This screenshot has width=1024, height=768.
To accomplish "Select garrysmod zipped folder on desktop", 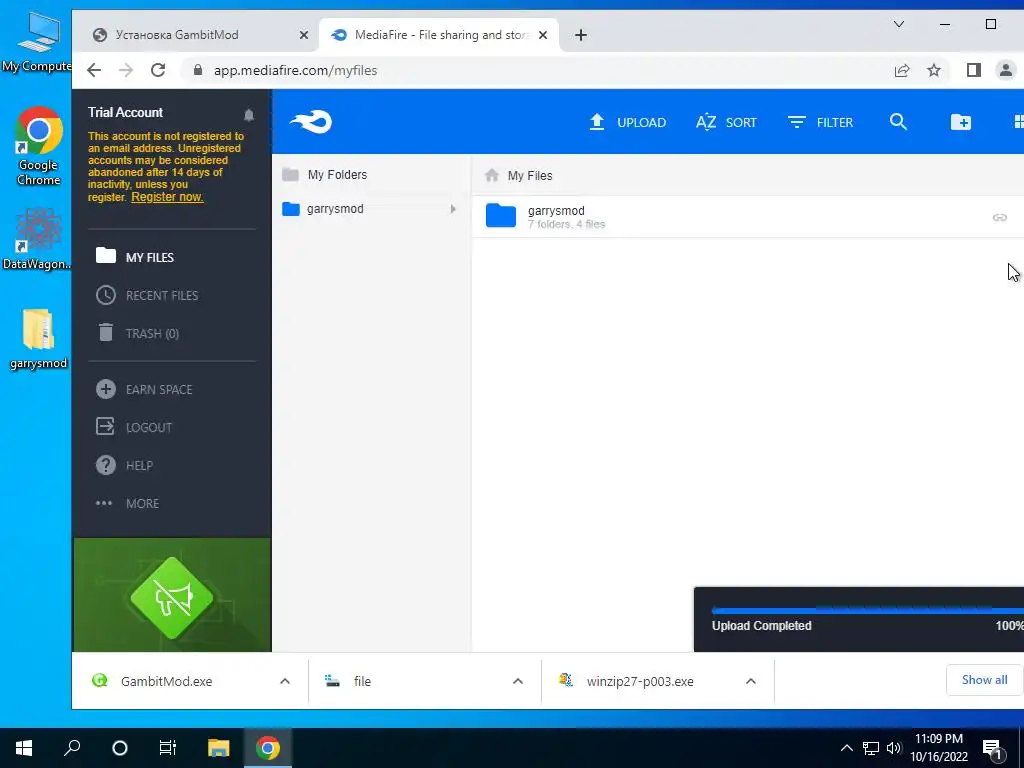I will click(38, 339).
